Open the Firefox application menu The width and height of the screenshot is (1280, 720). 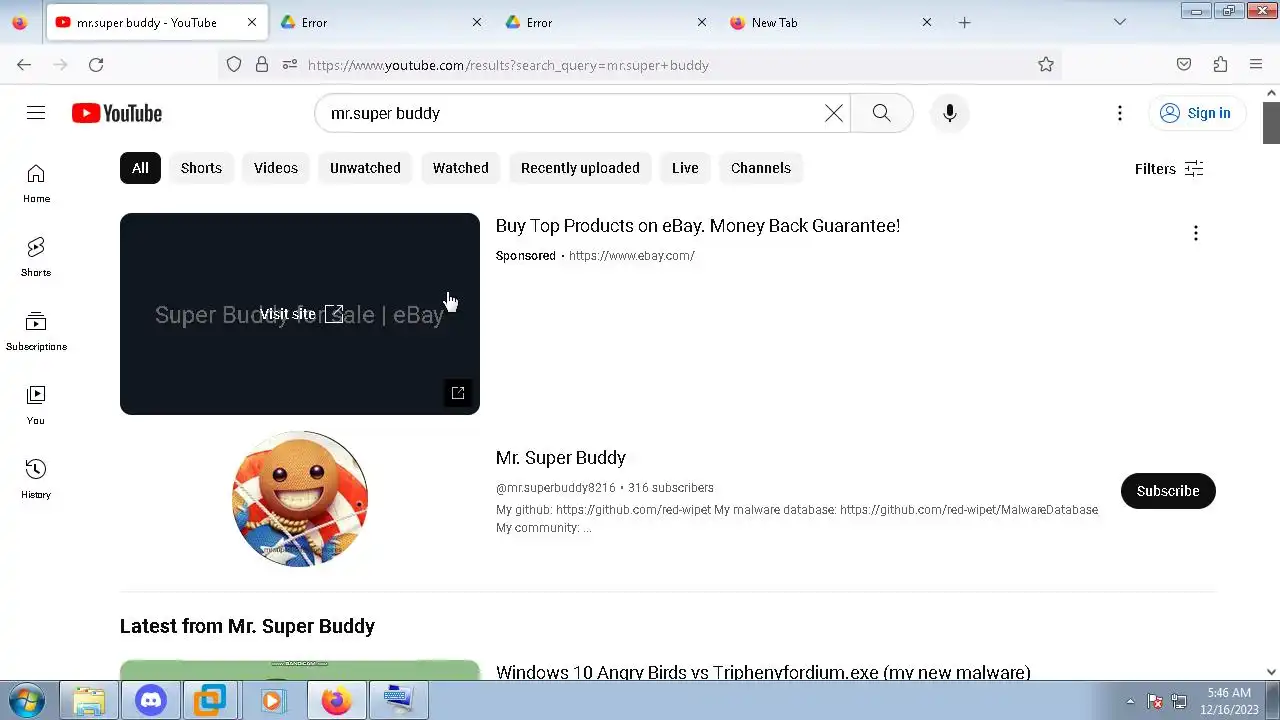[1256, 65]
